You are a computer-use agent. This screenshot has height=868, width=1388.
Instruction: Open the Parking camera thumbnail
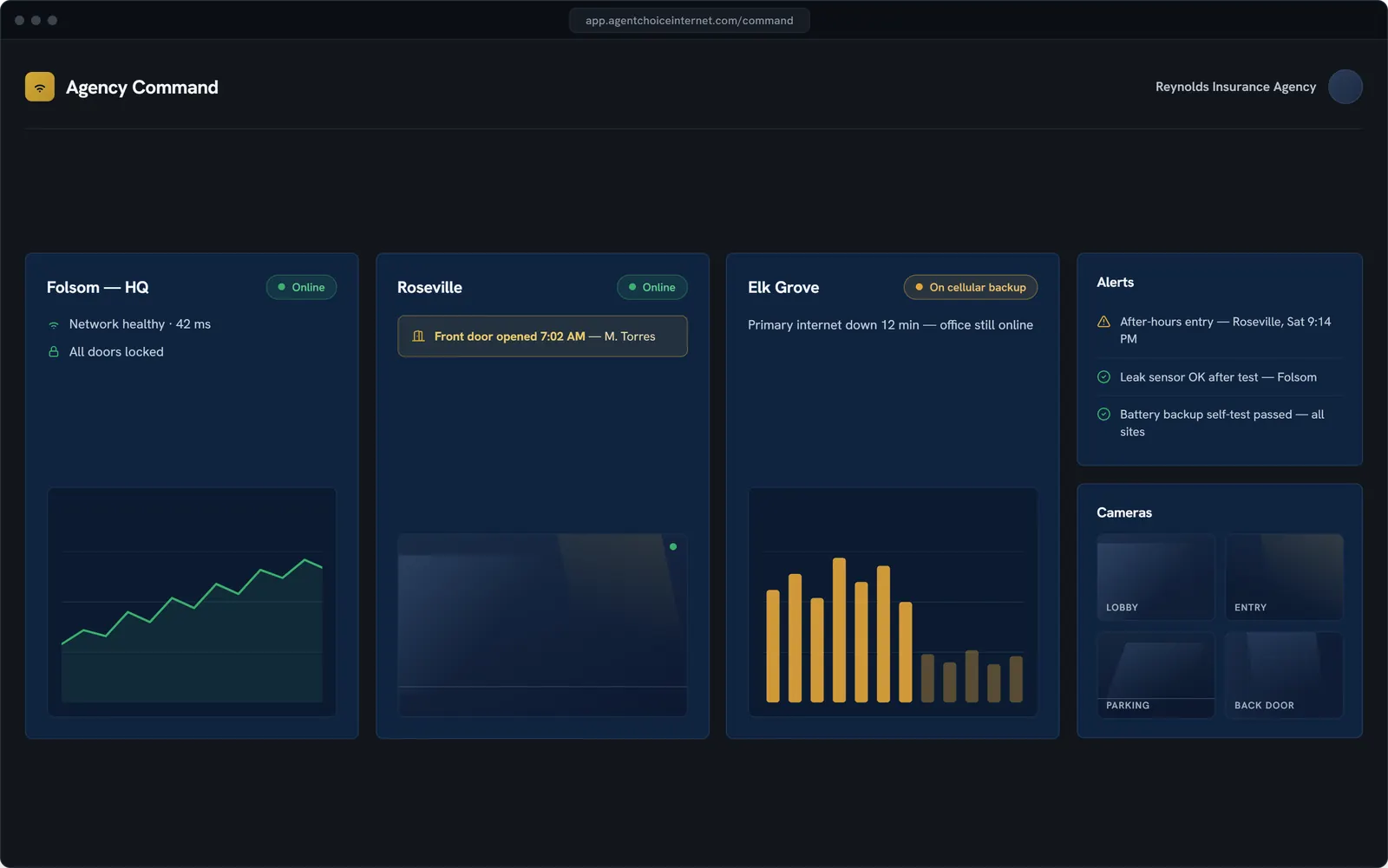pyautogui.click(x=1156, y=675)
